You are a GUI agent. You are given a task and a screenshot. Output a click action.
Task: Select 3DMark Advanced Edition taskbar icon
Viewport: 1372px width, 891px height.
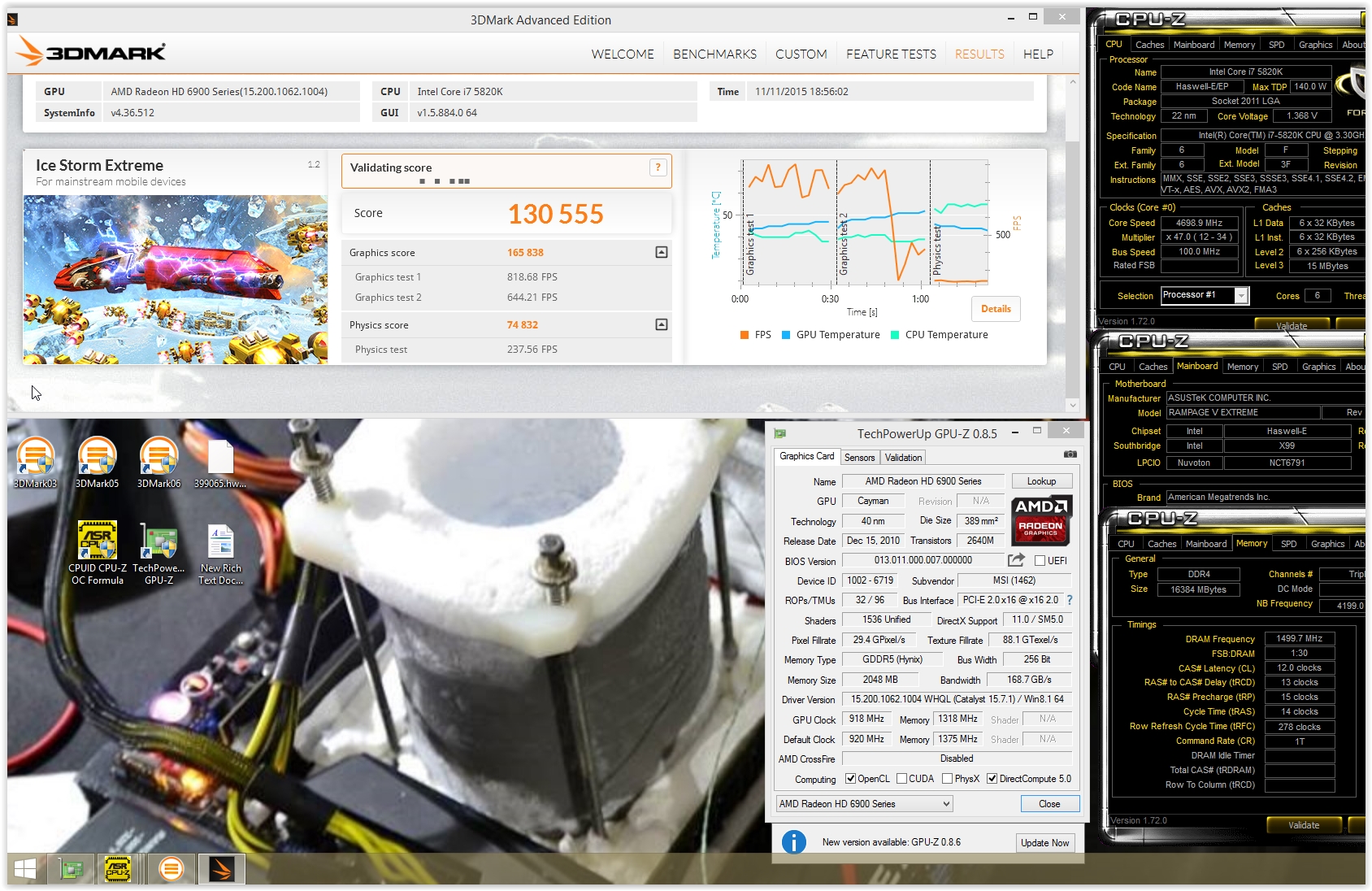[221, 869]
